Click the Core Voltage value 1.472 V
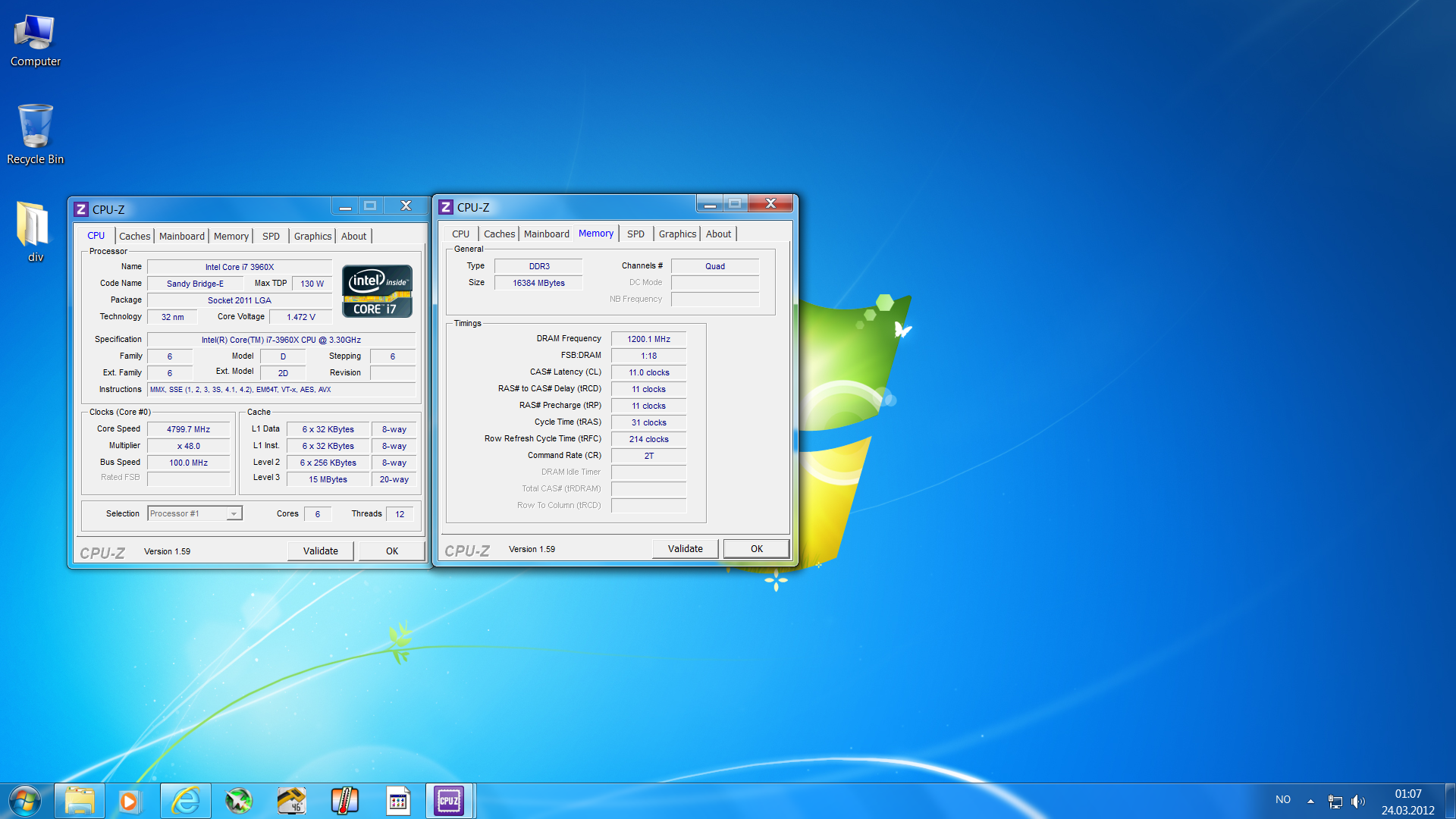This screenshot has height=819, width=1456. pyautogui.click(x=301, y=317)
